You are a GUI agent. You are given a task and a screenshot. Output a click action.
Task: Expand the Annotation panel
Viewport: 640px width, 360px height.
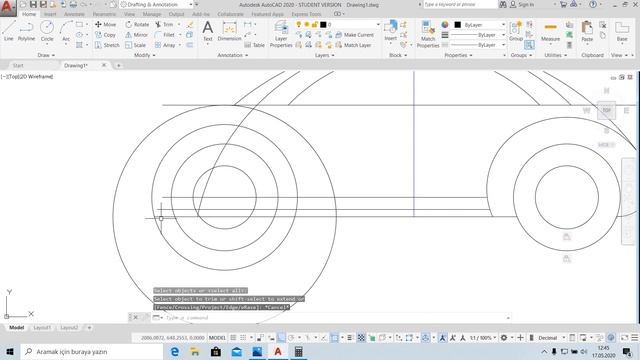click(233, 55)
